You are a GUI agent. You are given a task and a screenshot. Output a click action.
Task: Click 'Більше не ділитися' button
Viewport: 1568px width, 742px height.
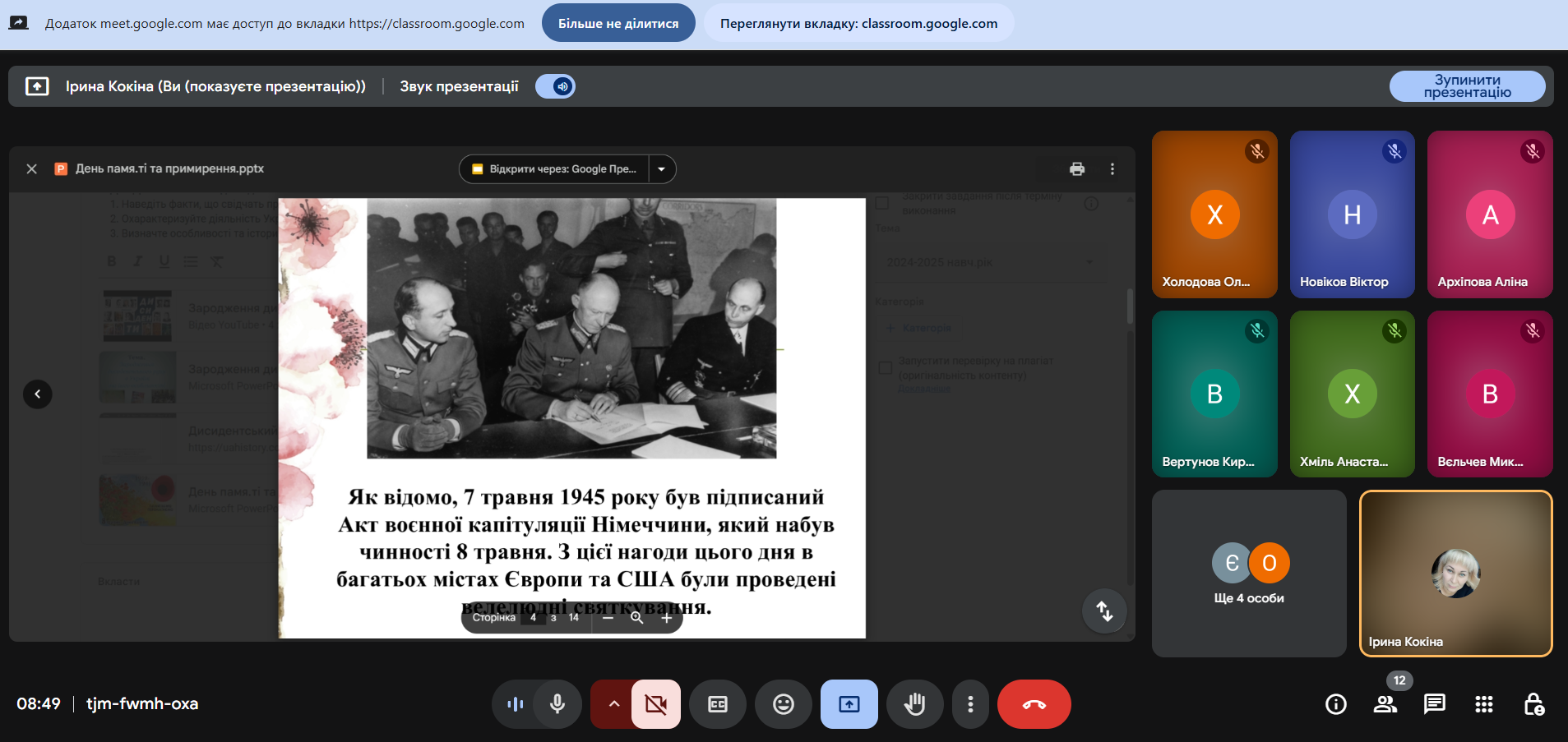click(x=618, y=23)
